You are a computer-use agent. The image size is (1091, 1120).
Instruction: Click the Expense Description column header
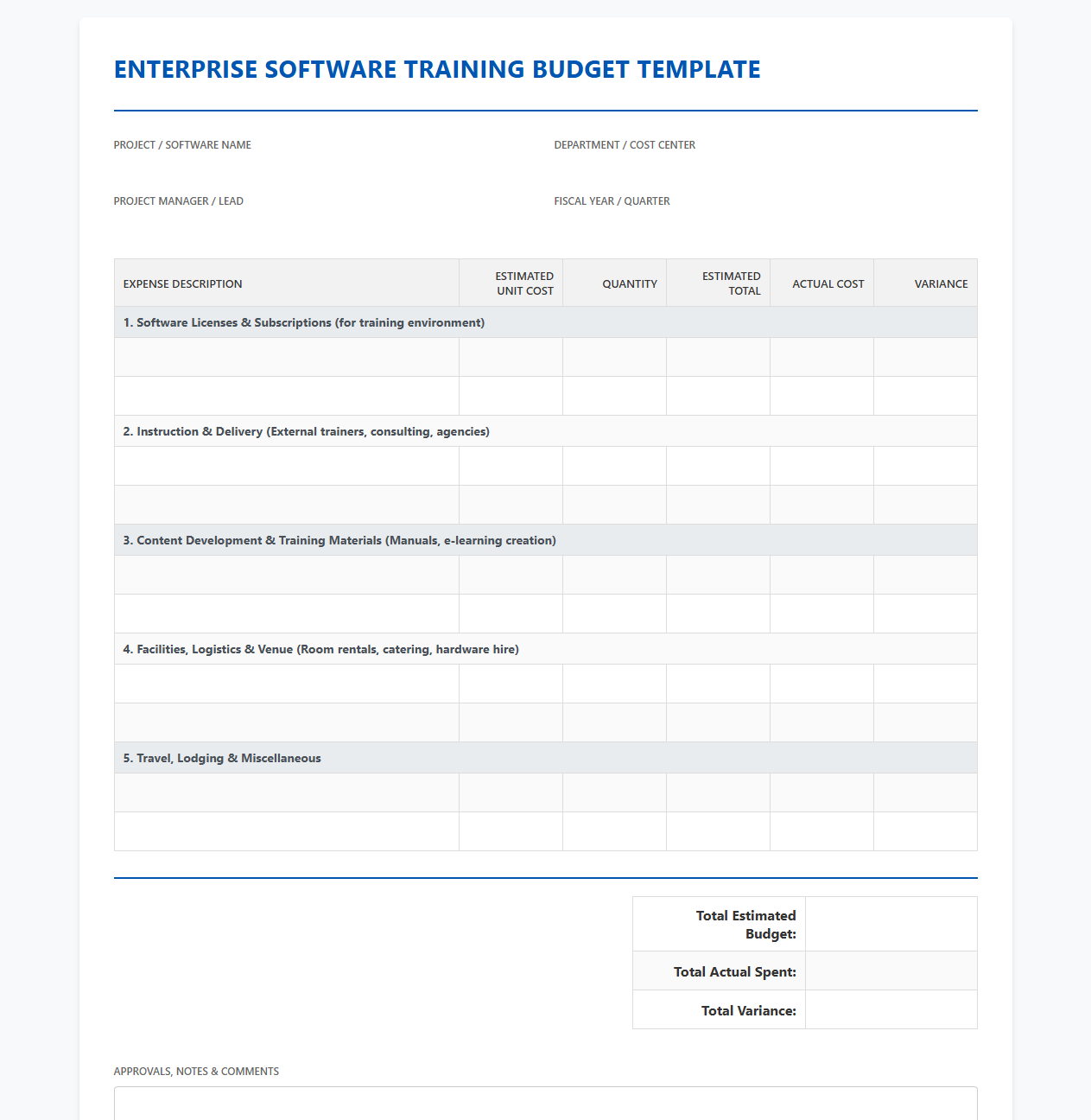pyautogui.click(x=287, y=283)
